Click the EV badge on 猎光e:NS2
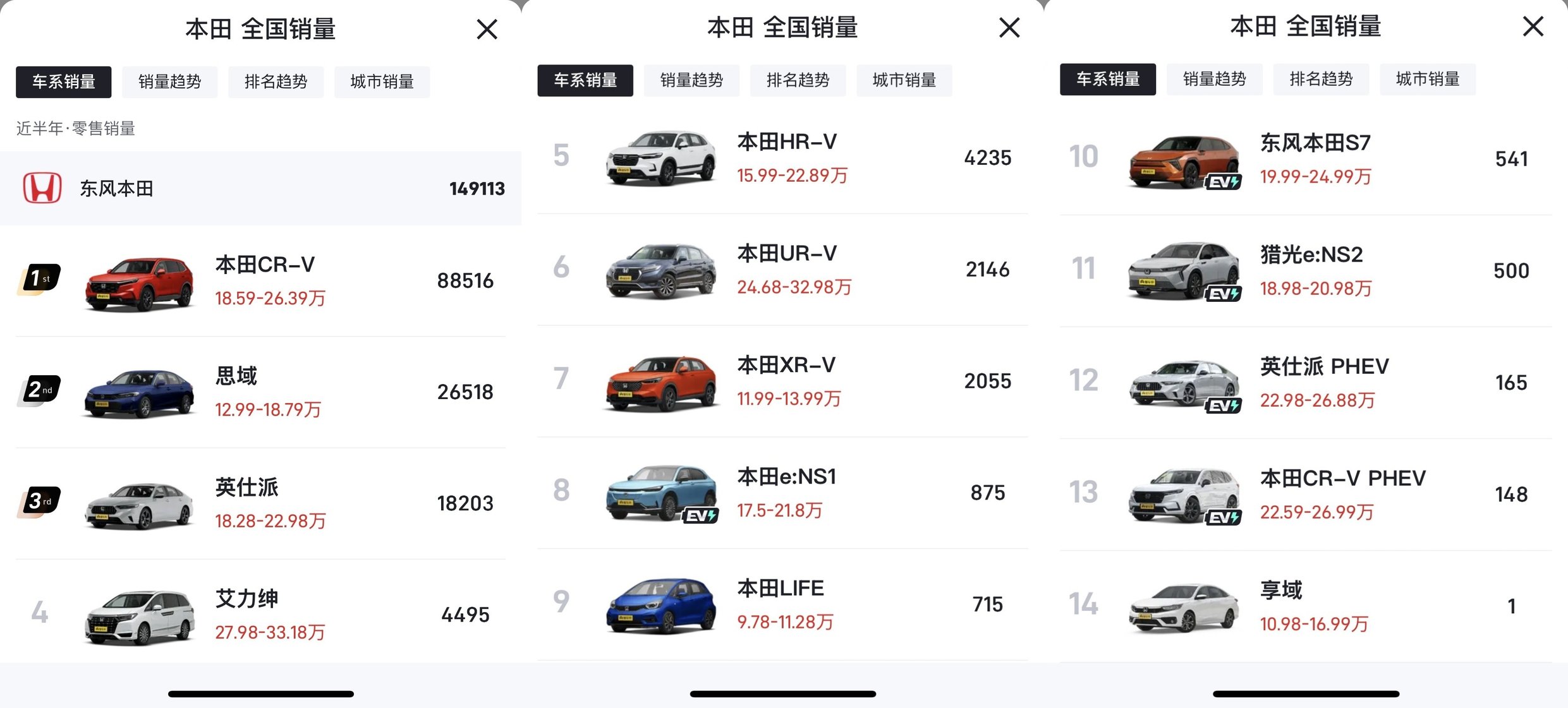 pyautogui.click(x=1223, y=294)
